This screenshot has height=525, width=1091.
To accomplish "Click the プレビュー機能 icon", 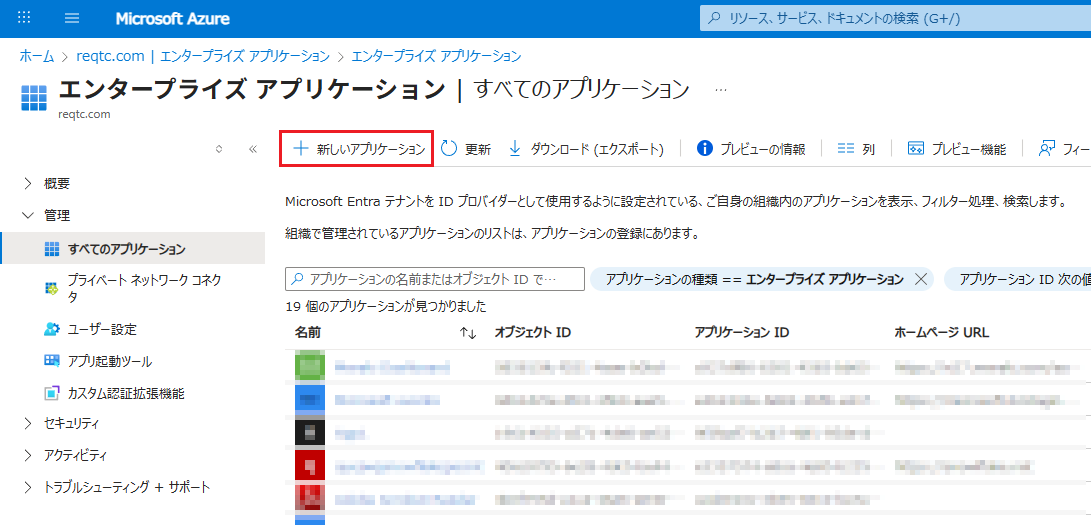I will 916,149.
